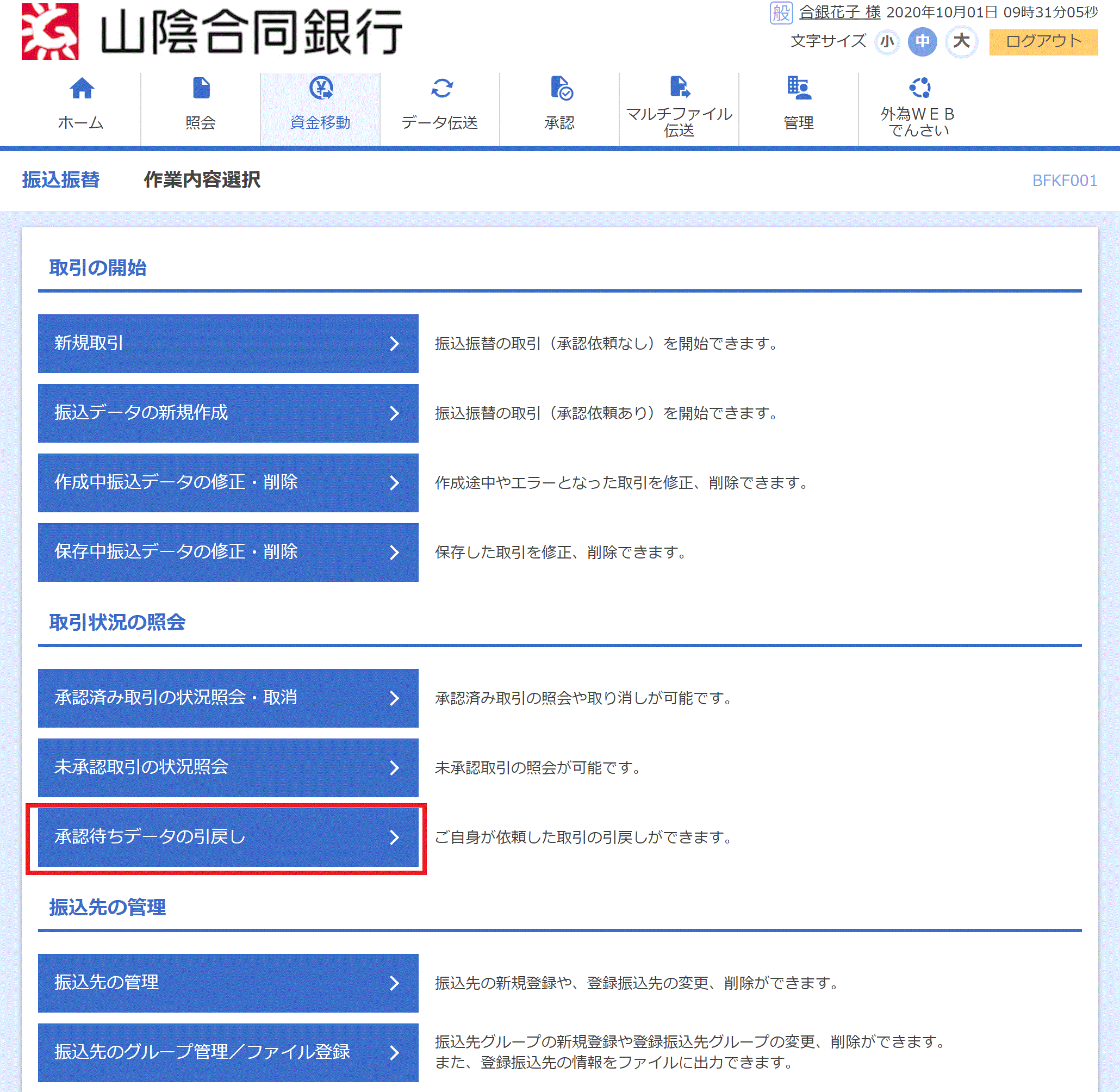Open the 照会 menu label
This screenshot has height=1092, width=1120.
pyautogui.click(x=201, y=122)
